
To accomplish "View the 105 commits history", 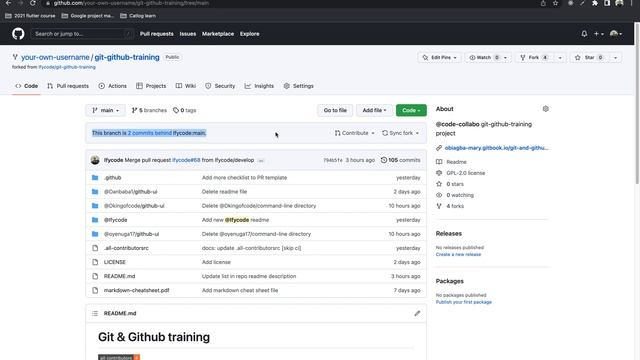I will click(400, 160).
